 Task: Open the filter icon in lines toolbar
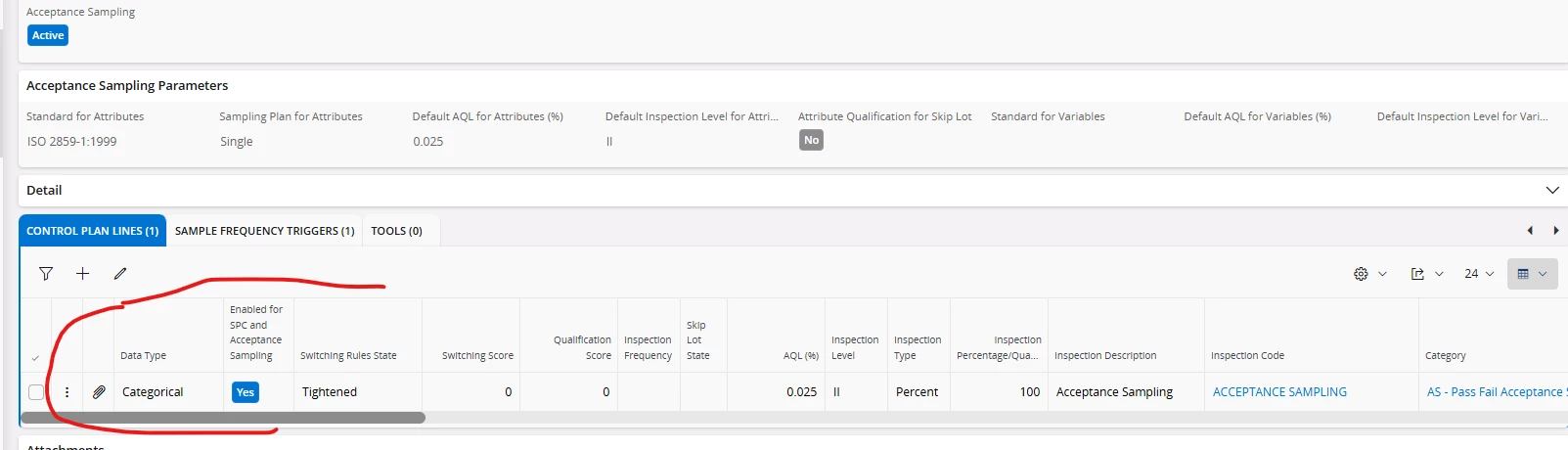coord(46,274)
